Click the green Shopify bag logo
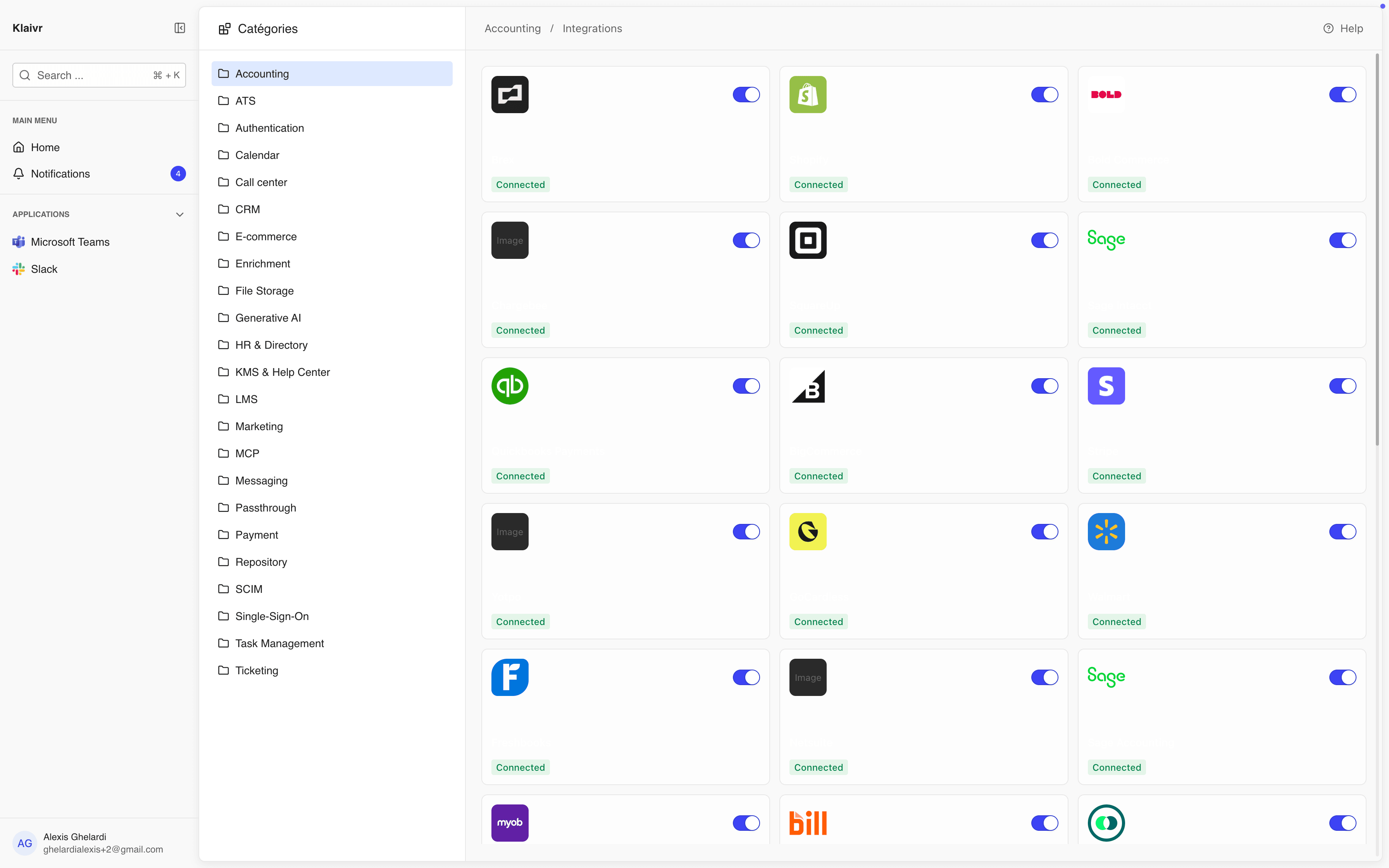 [x=808, y=94]
